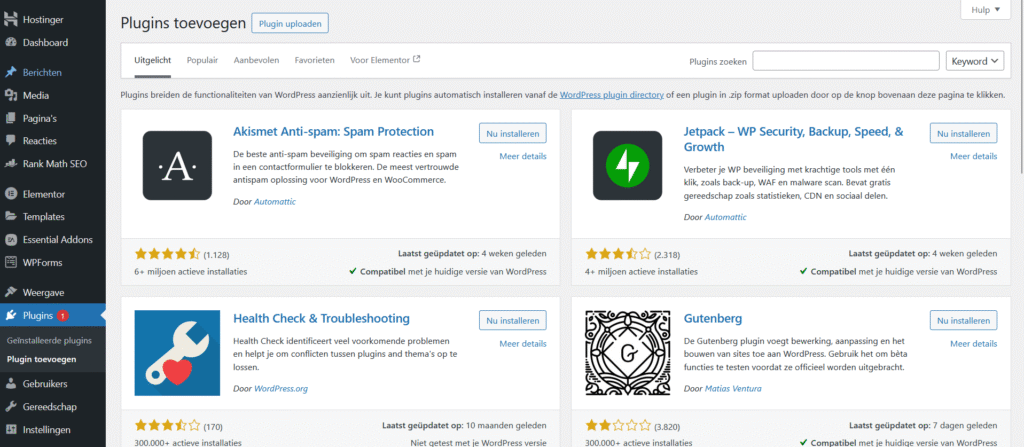
Task: Open Geïnstalleerde plugins submenu item
Action: pos(50,341)
